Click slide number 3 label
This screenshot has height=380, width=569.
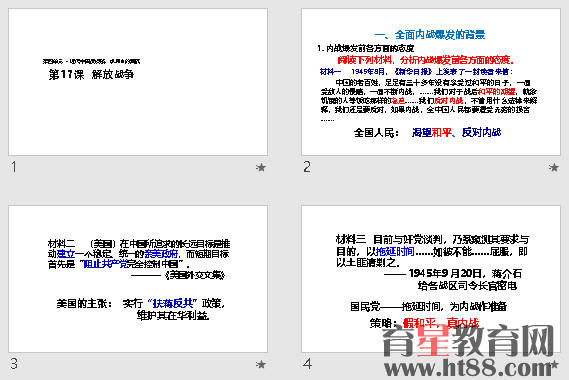(x=14, y=364)
